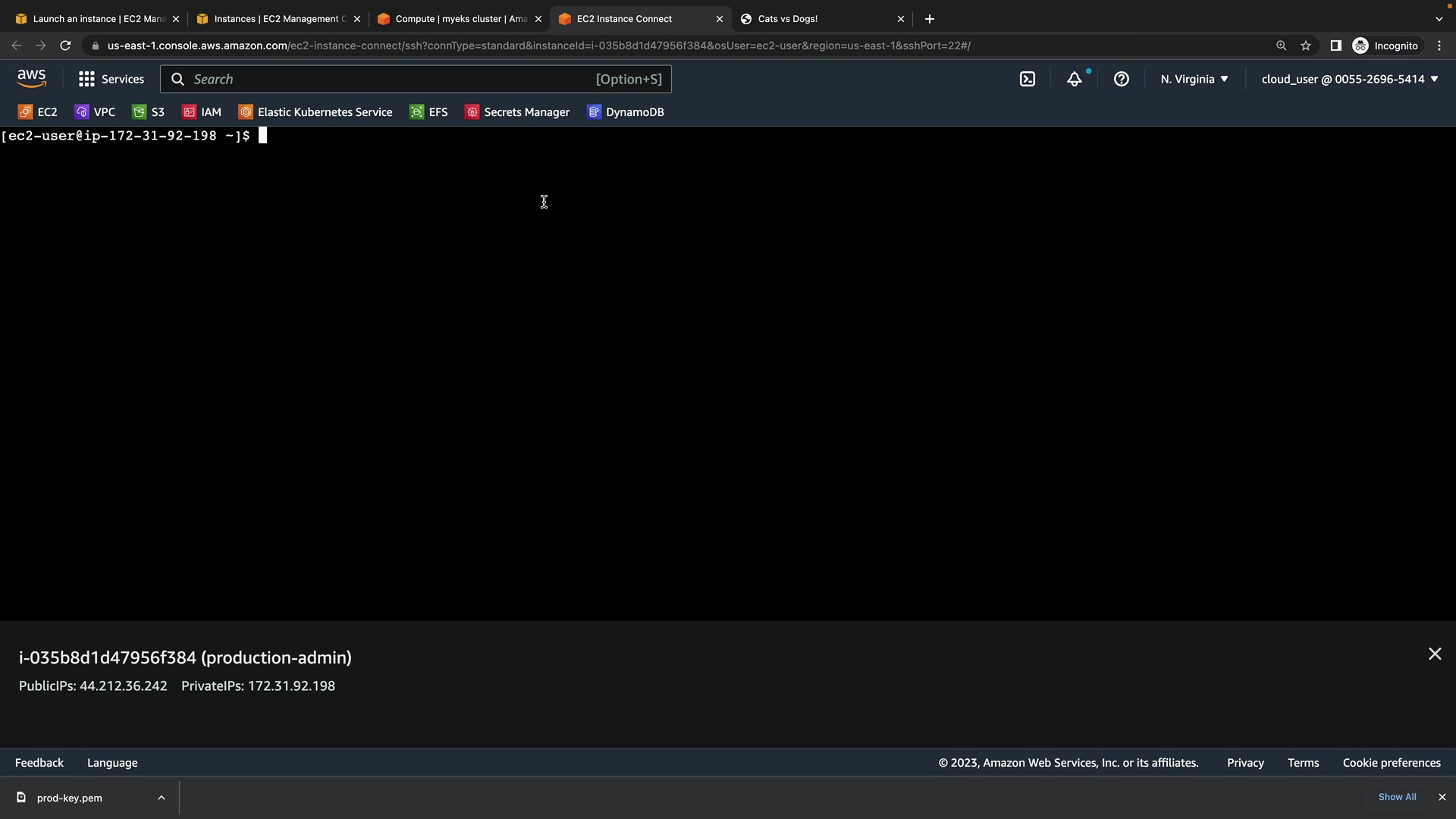Open the notifications bell
This screenshot has height=819, width=1456.
[1075, 79]
